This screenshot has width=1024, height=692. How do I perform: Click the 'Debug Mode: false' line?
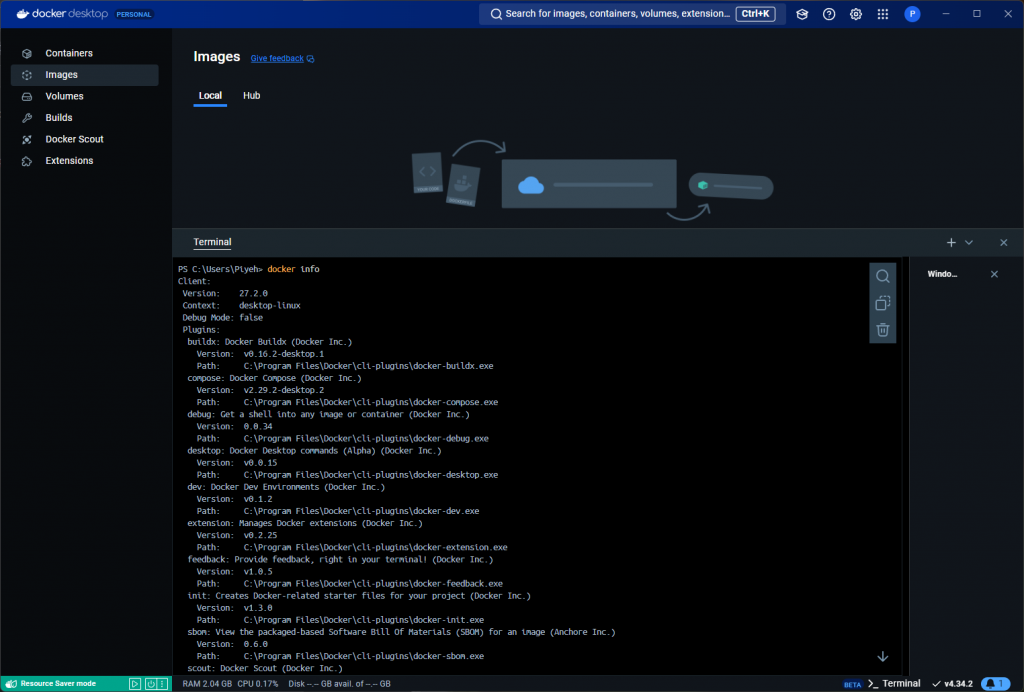[222, 318]
